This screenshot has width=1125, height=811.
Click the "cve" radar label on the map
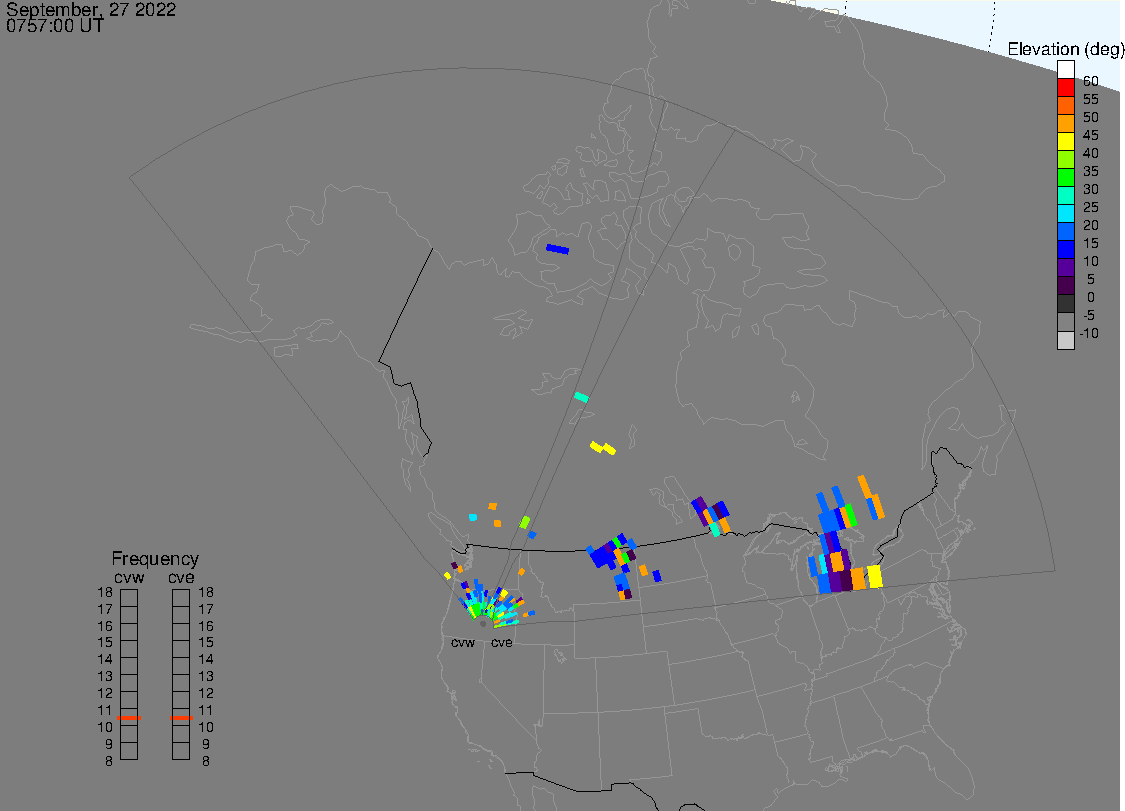502,642
